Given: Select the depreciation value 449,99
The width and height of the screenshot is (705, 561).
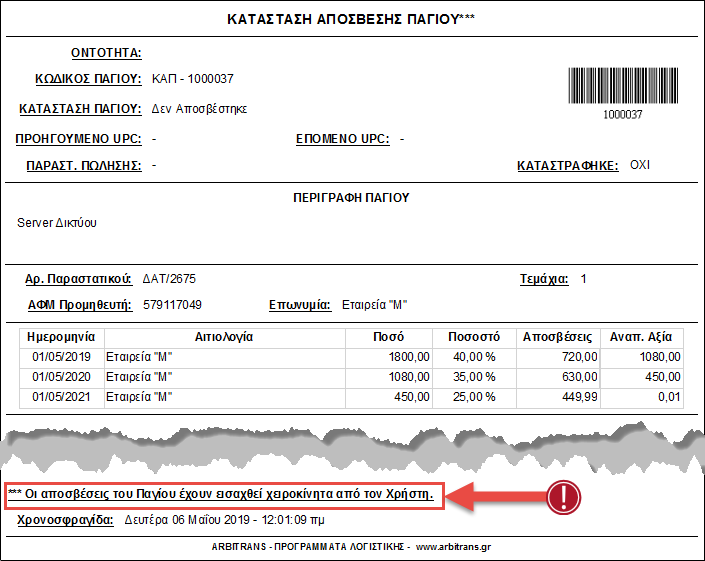Looking at the screenshot, I should (558, 397).
